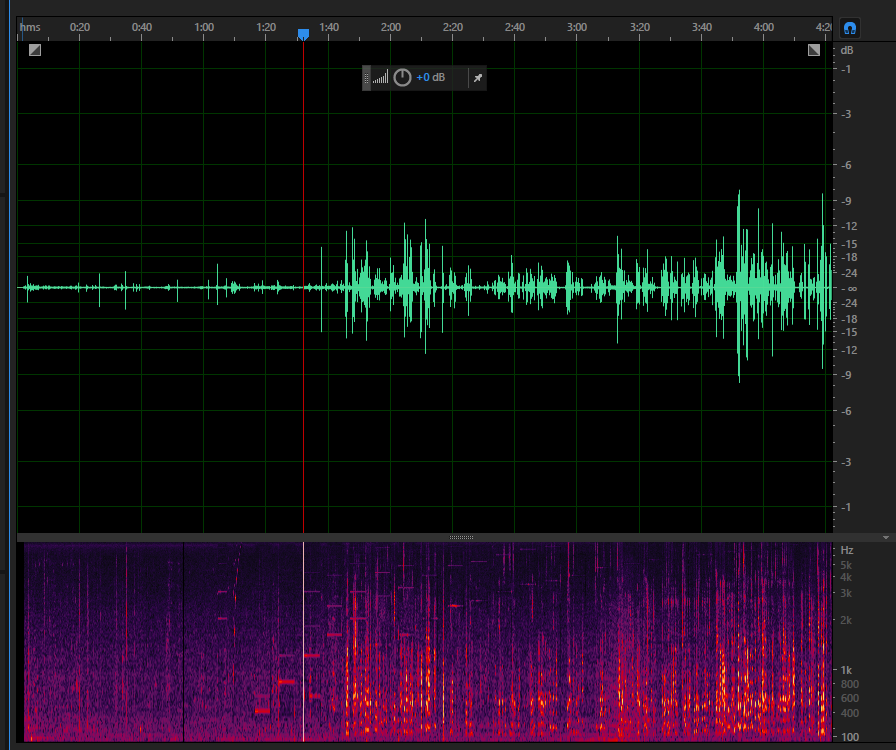Click the 3:40 mark on the time ruler
Screen dimensions: 896x750
tap(702, 27)
